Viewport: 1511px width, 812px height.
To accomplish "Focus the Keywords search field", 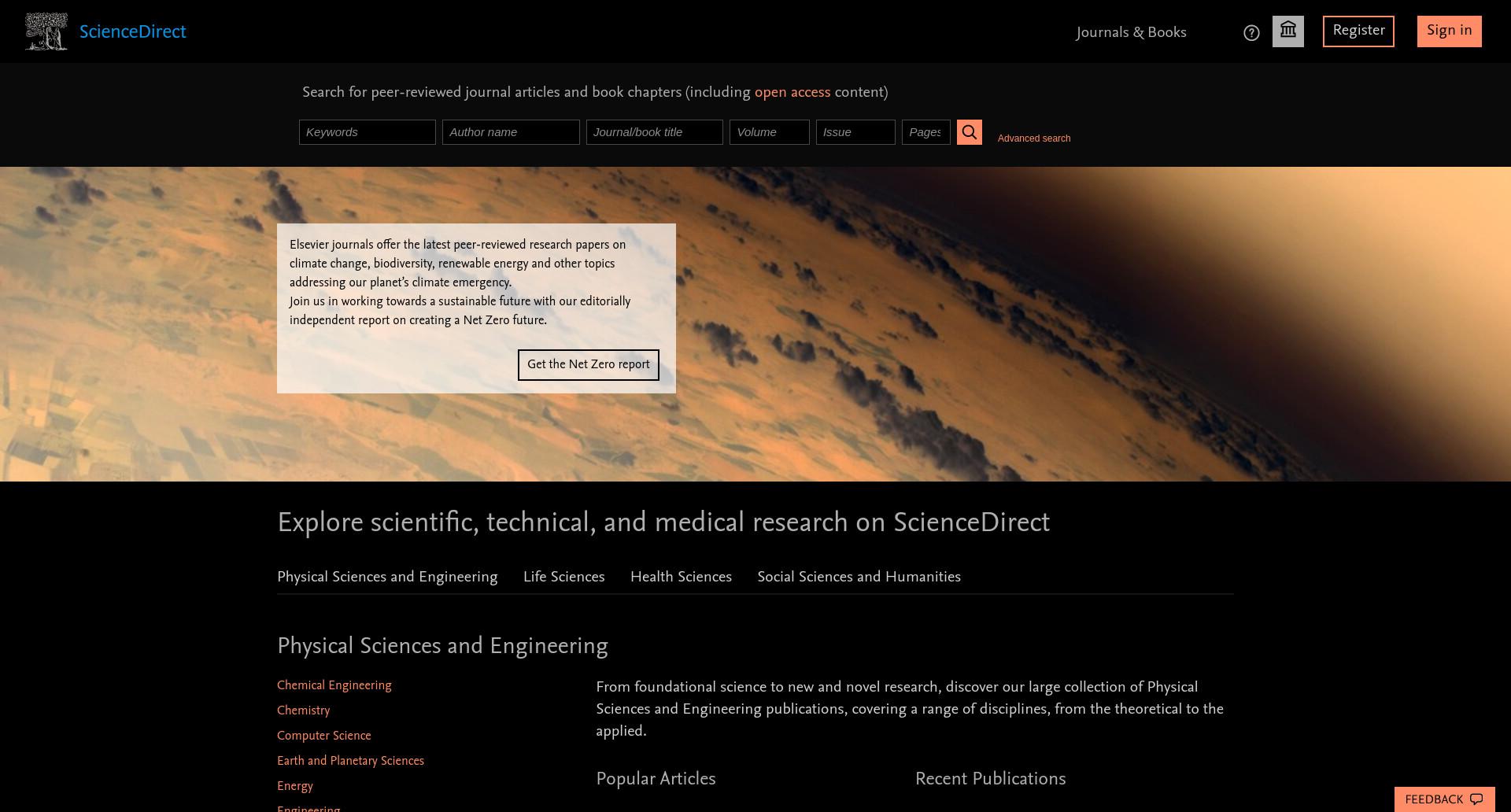I will [x=368, y=132].
